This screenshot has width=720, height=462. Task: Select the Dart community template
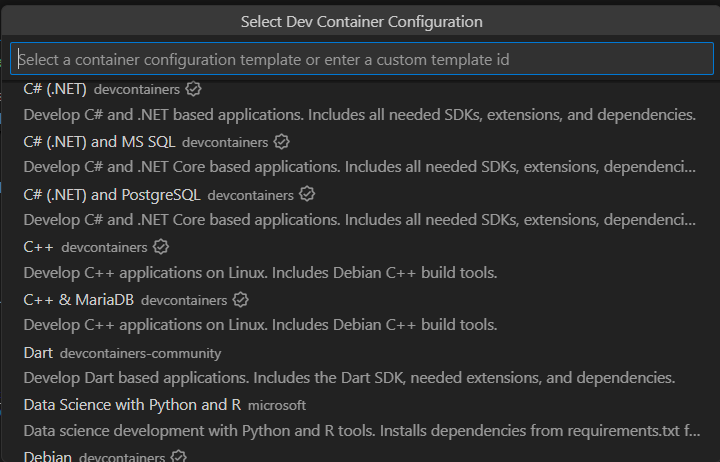(x=38, y=352)
